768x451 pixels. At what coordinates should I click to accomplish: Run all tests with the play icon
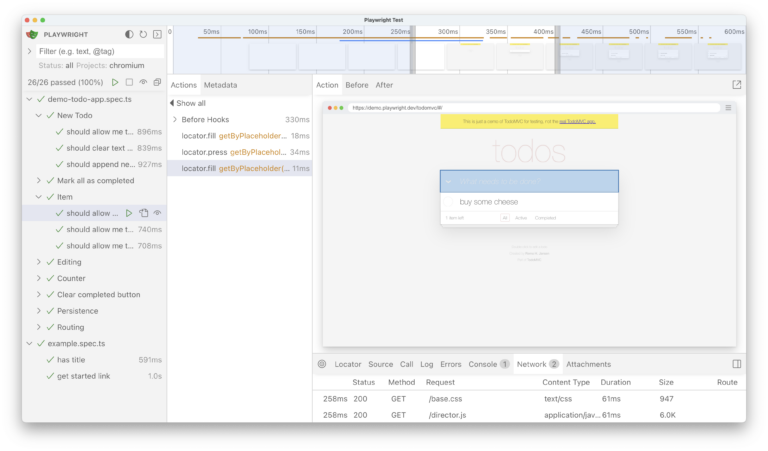coord(115,82)
